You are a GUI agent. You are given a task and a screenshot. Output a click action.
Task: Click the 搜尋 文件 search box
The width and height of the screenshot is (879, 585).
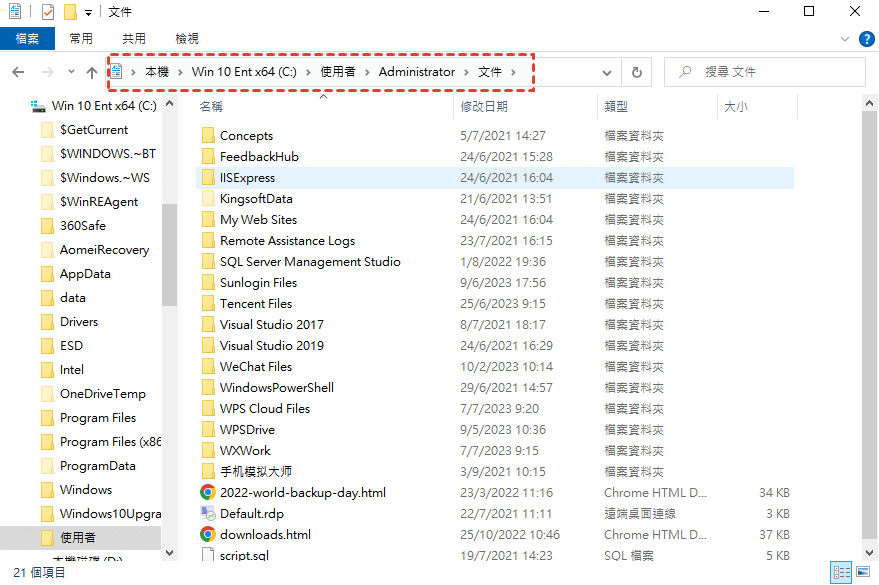coord(765,72)
